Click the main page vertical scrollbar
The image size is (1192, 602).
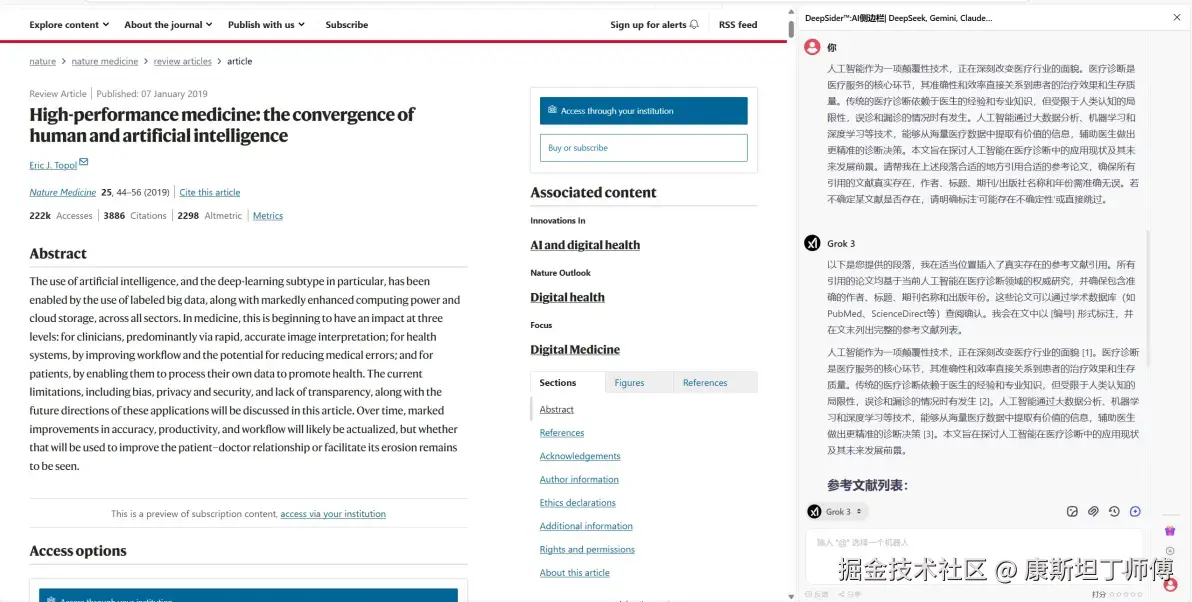tap(791, 28)
